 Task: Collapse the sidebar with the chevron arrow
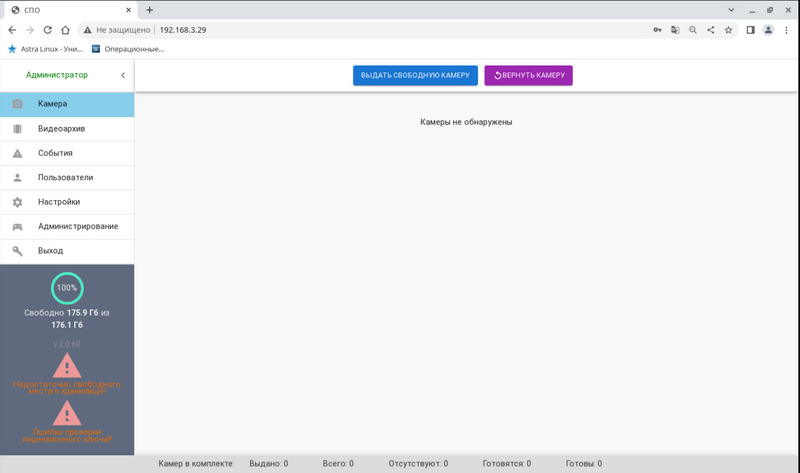(x=122, y=75)
